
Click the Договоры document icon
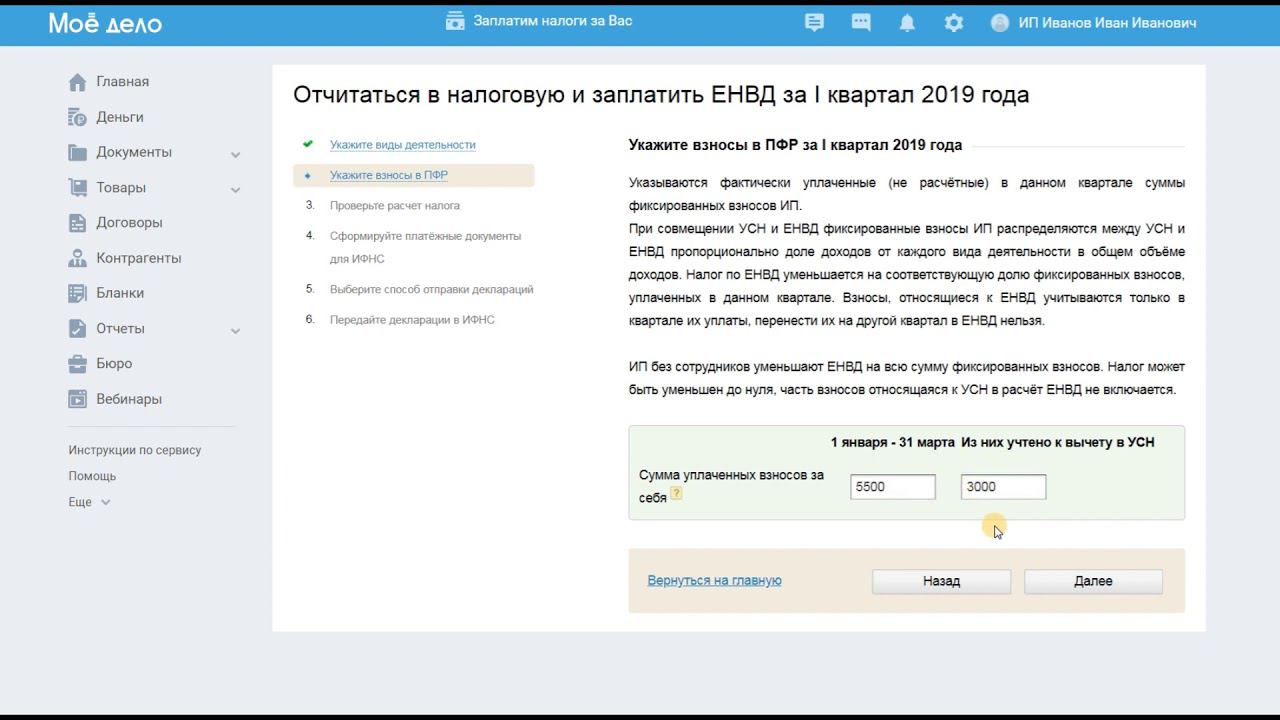tap(77, 223)
